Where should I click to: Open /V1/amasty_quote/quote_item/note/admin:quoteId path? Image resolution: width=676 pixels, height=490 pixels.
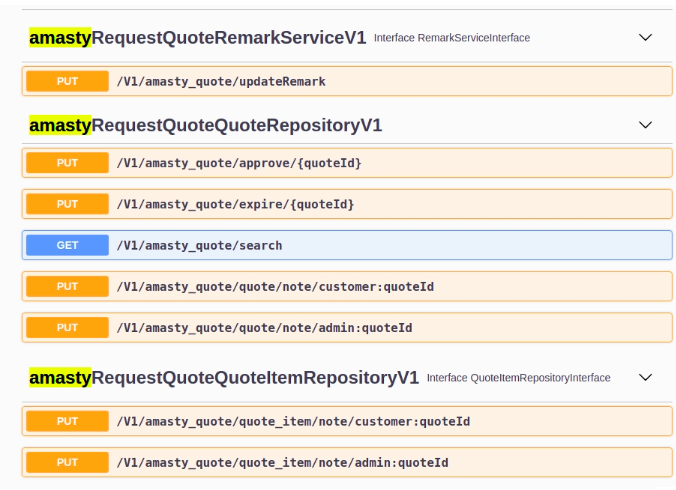click(282, 462)
